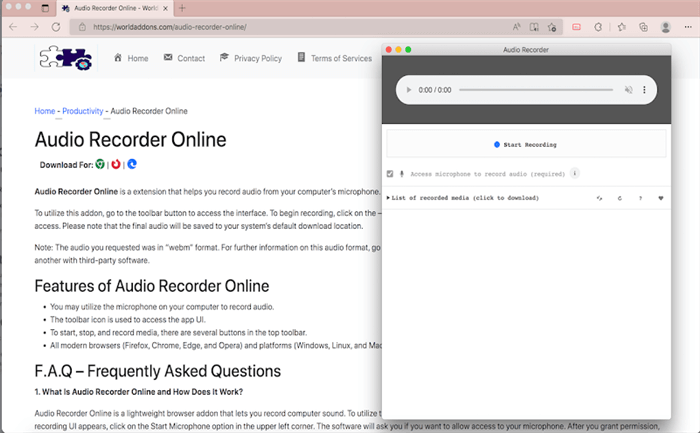Unmute the Audio Recorder player volume
Image resolution: width=700 pixels, height=433 pixels.
628,90
